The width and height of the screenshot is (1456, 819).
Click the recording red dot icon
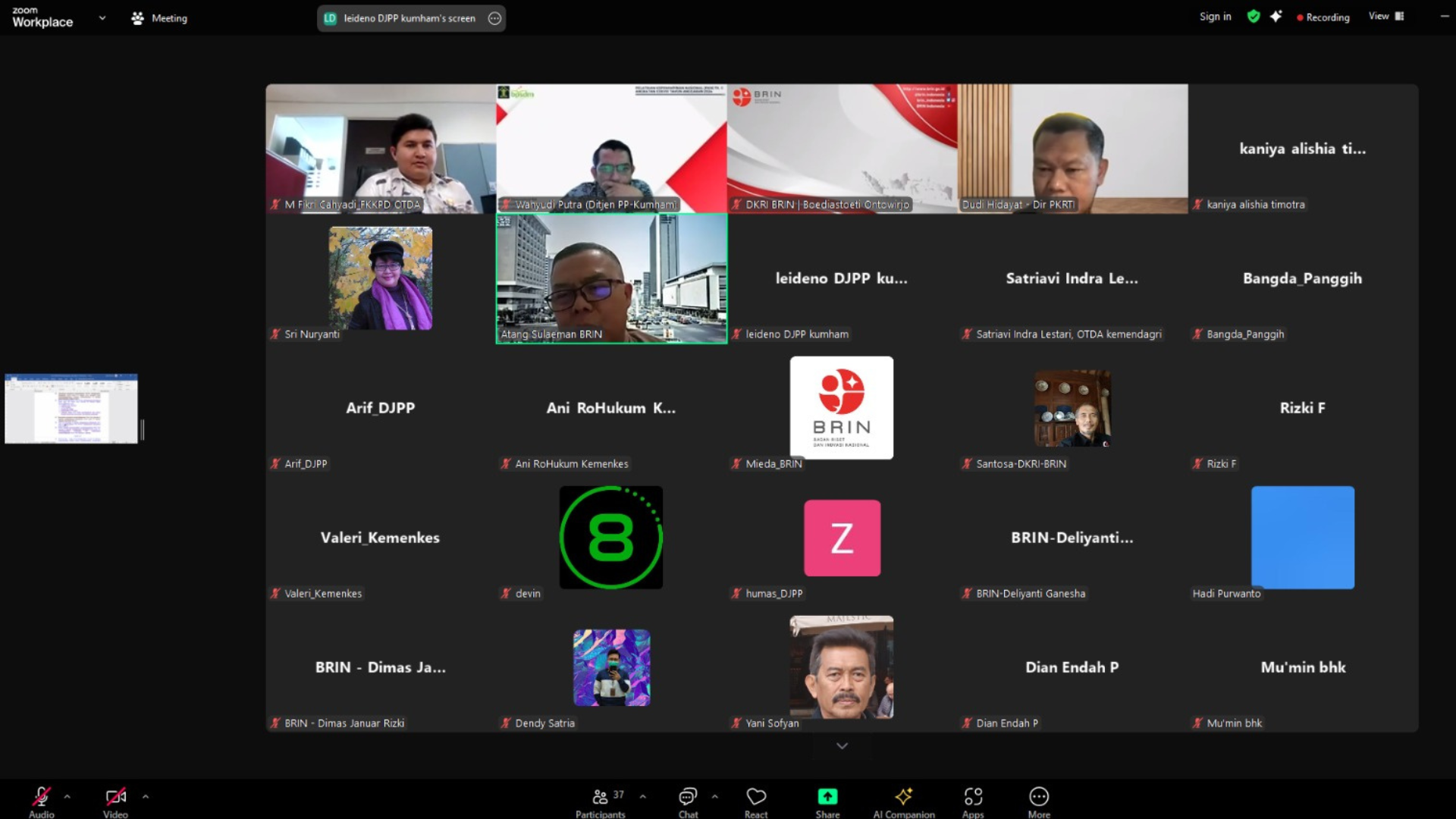point(1300,17)
